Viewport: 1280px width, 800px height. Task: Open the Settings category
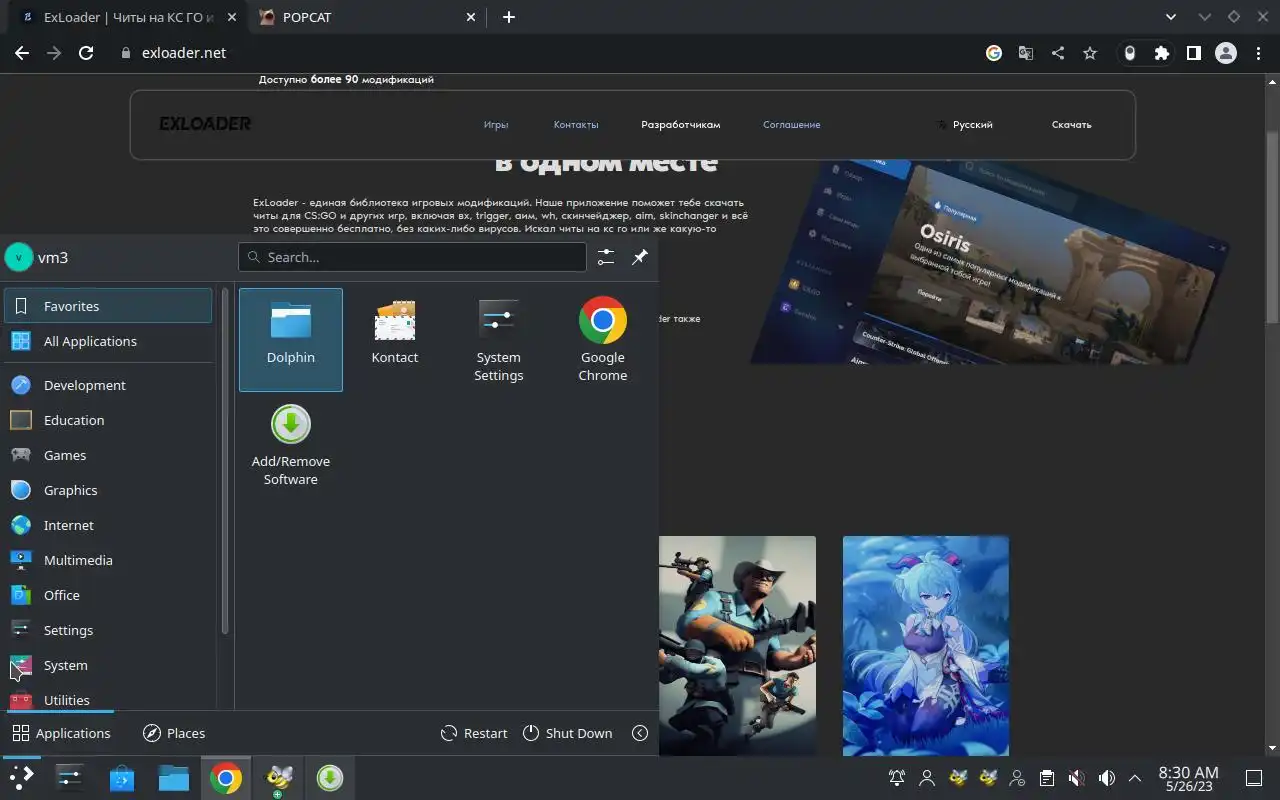tap(108, 630)
